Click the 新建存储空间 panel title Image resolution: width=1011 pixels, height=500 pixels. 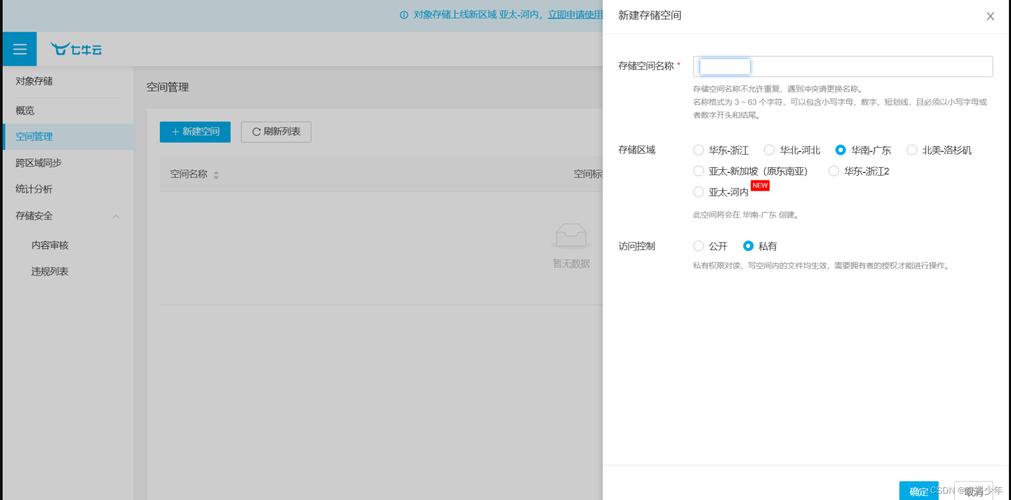[649, 15]
